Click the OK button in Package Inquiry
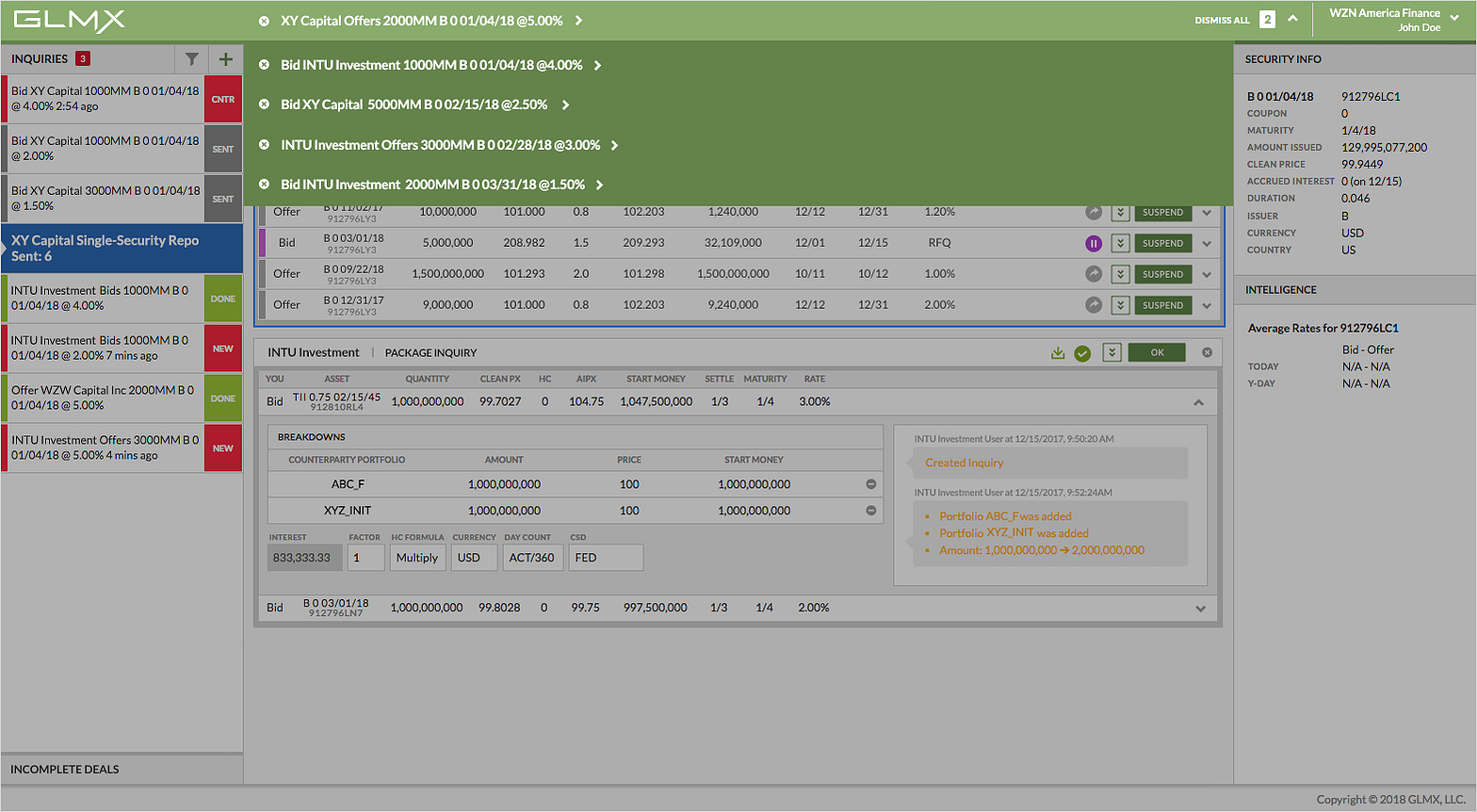The height and width of the screenshot is (812, 1477). coord(1157,352)
